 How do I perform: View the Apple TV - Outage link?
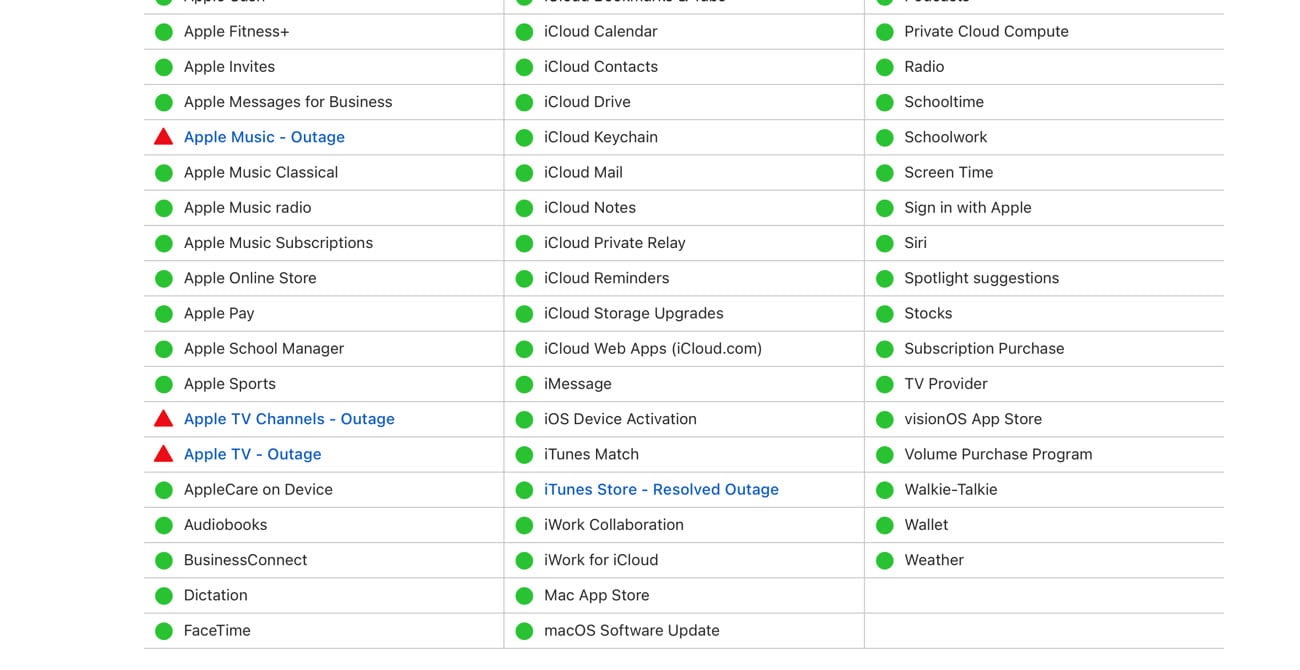click(252, 454)
